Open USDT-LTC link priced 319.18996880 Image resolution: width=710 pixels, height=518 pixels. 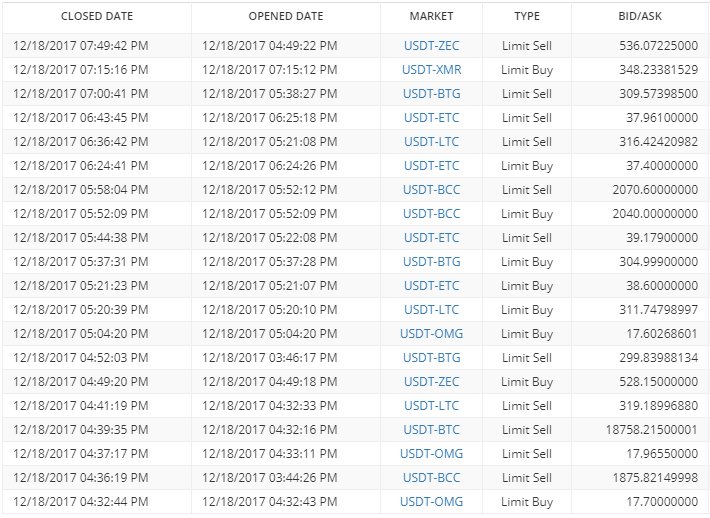(432, 406)
